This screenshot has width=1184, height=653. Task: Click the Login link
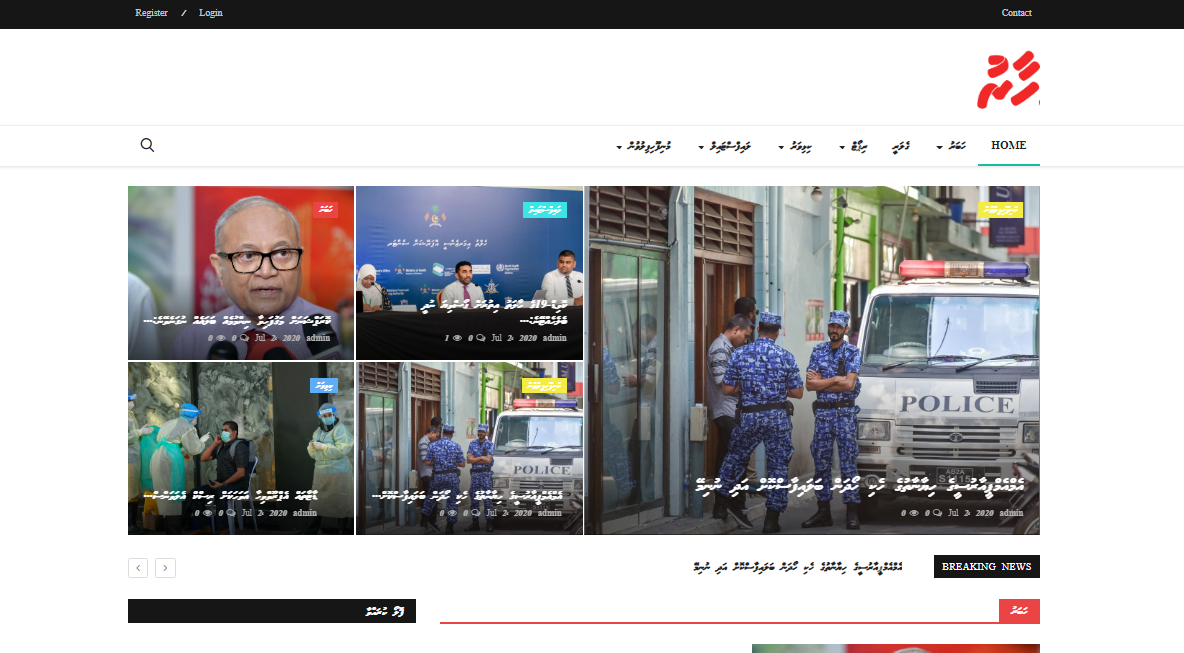click(210, 13)
